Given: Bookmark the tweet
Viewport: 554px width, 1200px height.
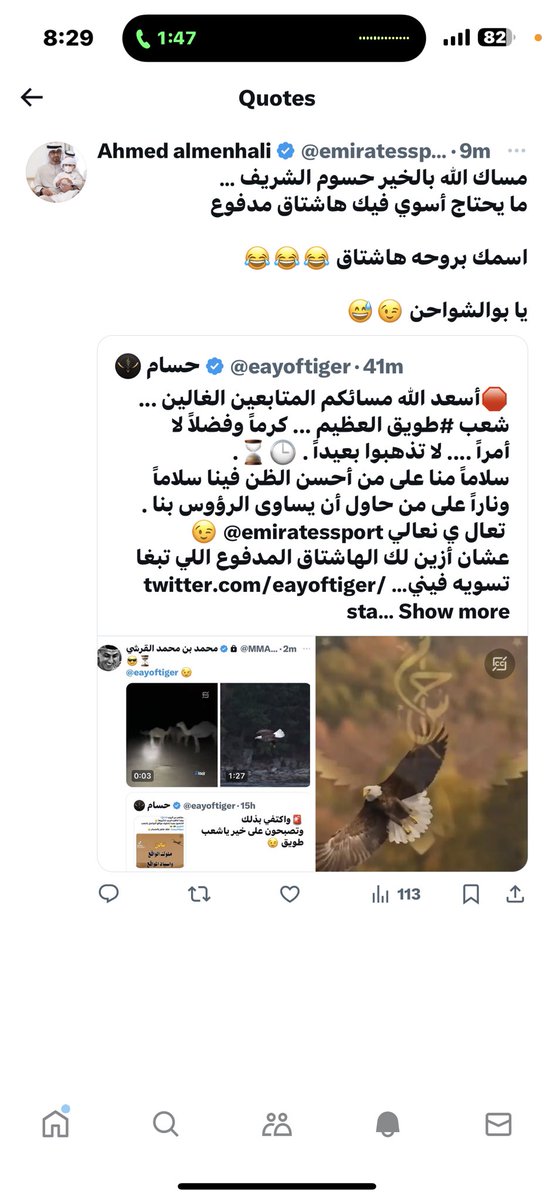Looking at the screenshot, I should click(x=469, y=895).
